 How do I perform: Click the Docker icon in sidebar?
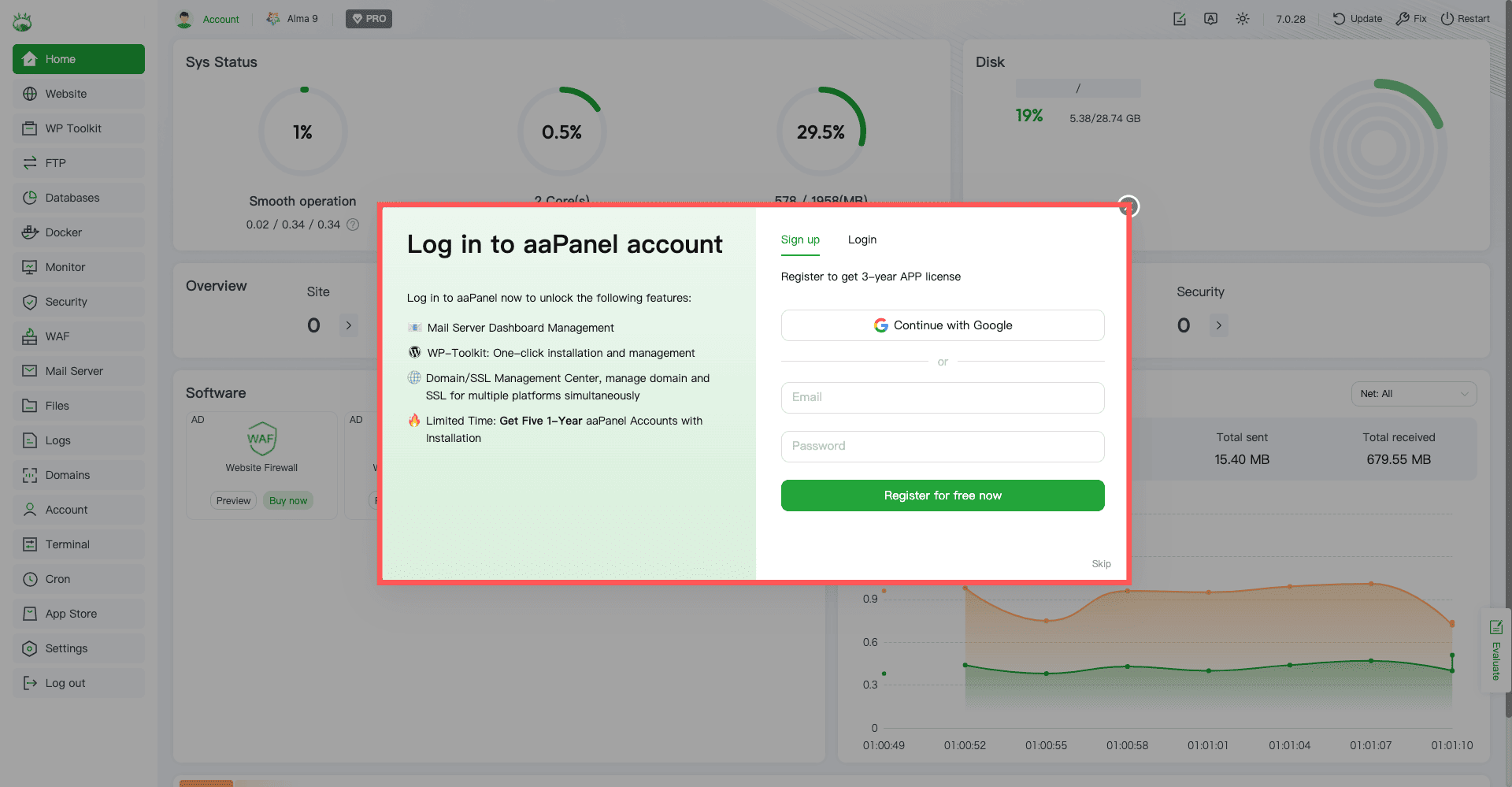click(x=30, y=232)
